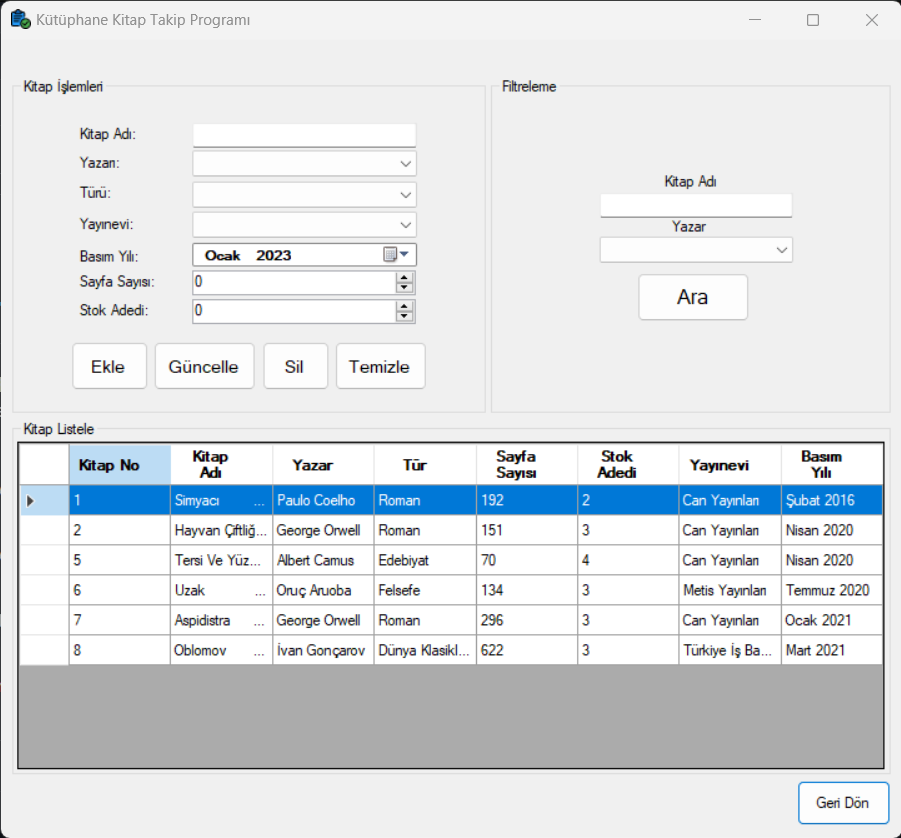Click the app icon in the title bar

tap(21, 20)
